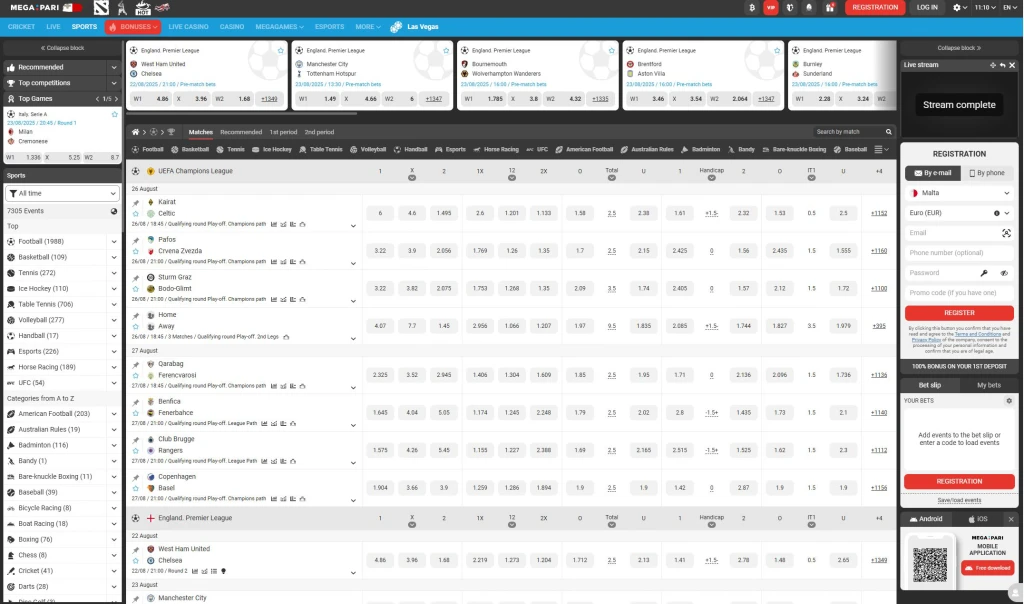1024x604 pixels.
Task: Expand more markets for Kairat vs Celtic
Action: pyautogui.click(x=353, y=226)
